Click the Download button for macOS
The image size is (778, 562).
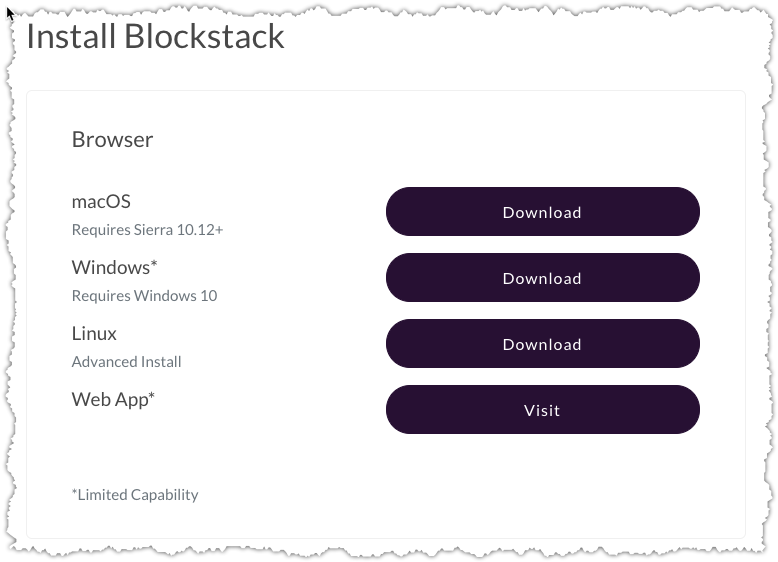[542, 212]
